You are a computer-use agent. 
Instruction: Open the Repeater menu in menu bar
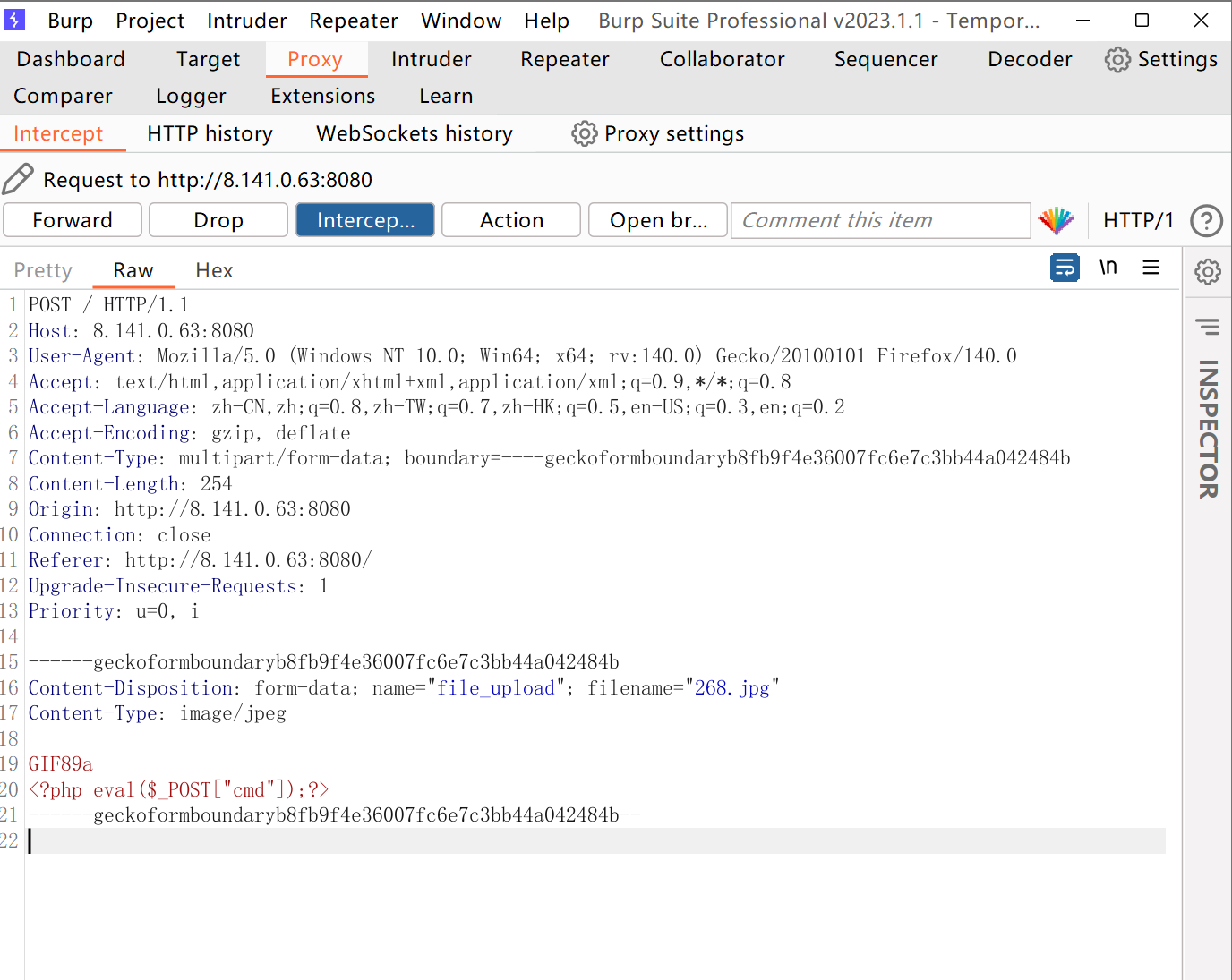tap(354, 21)
